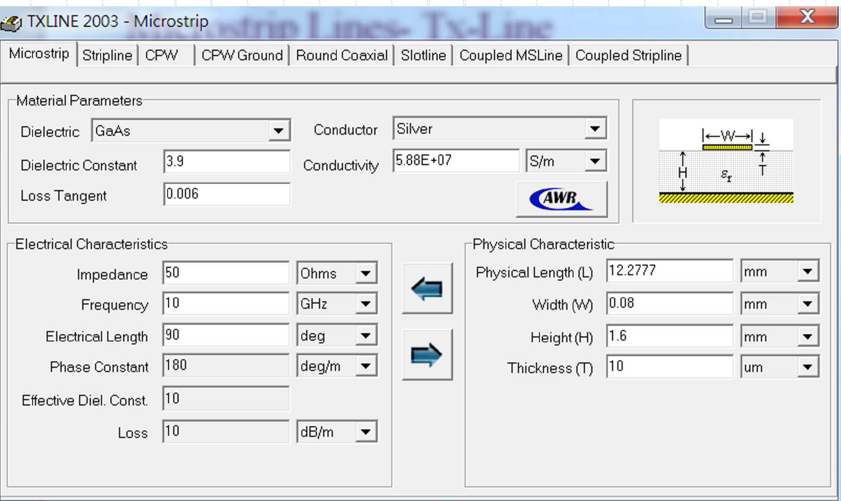Image resolution: width=841 pixels, height=501 pixels.
Task: Click the Conductivity field 5.88E+07
Action: 456,160
